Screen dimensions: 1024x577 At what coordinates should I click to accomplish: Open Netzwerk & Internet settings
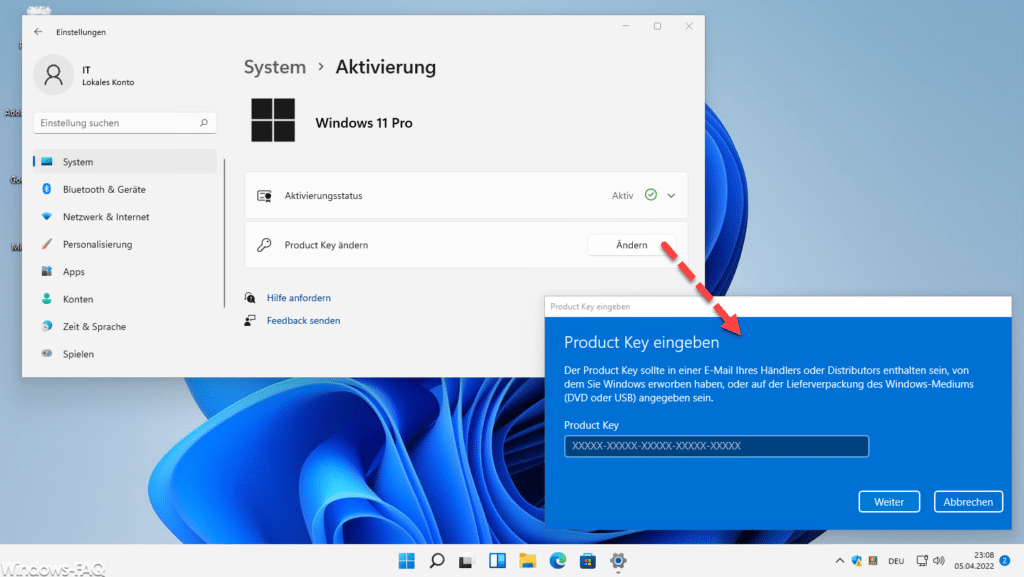point(124,217)
